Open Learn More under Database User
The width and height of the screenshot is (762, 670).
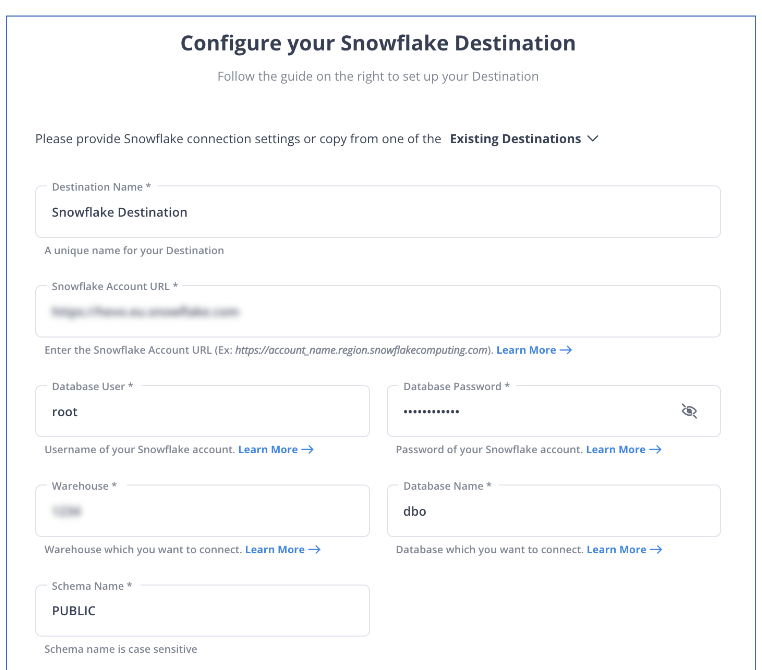tap(268, 449)
